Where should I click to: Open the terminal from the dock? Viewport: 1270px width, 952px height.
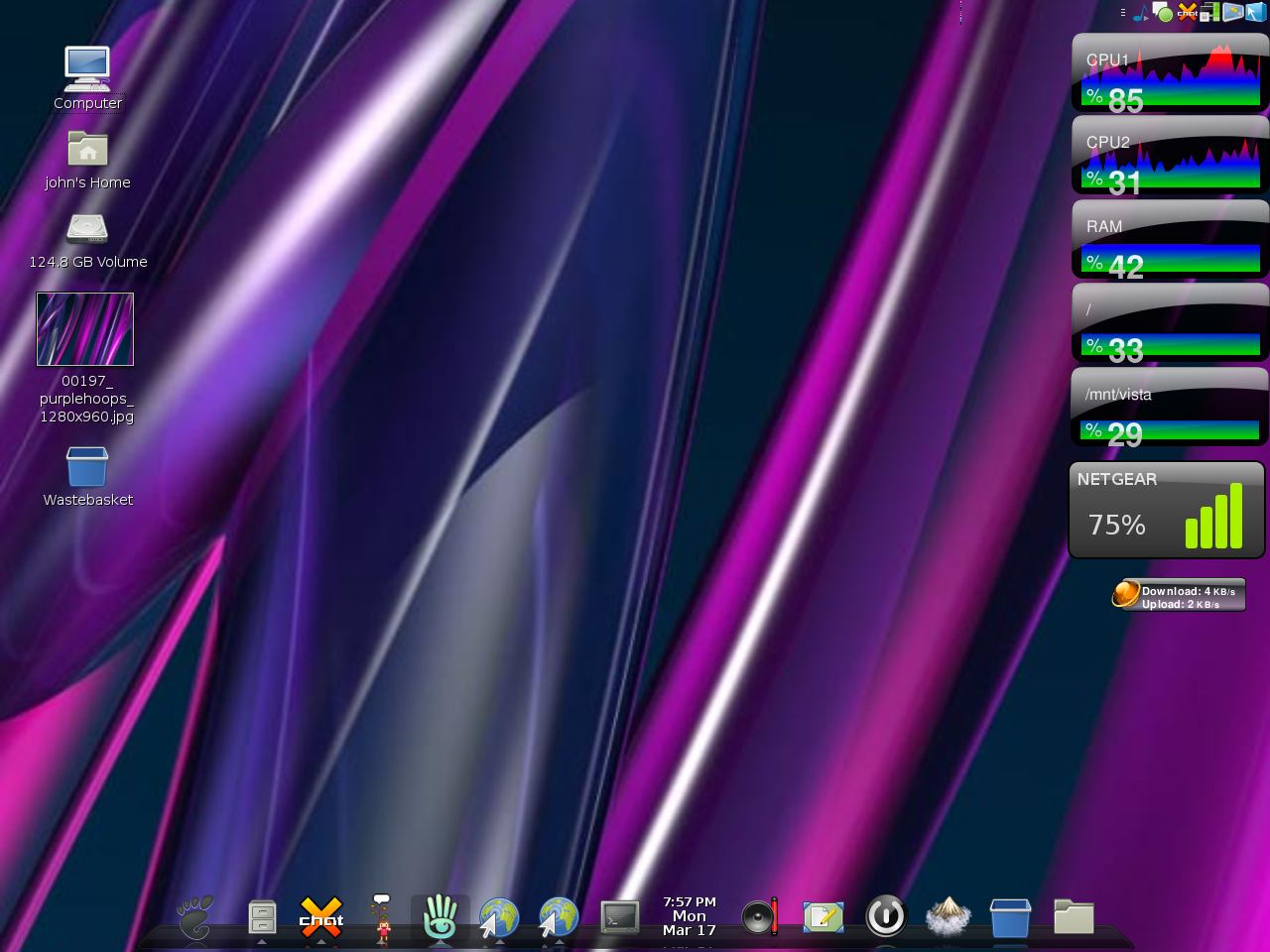click(620, 917)
